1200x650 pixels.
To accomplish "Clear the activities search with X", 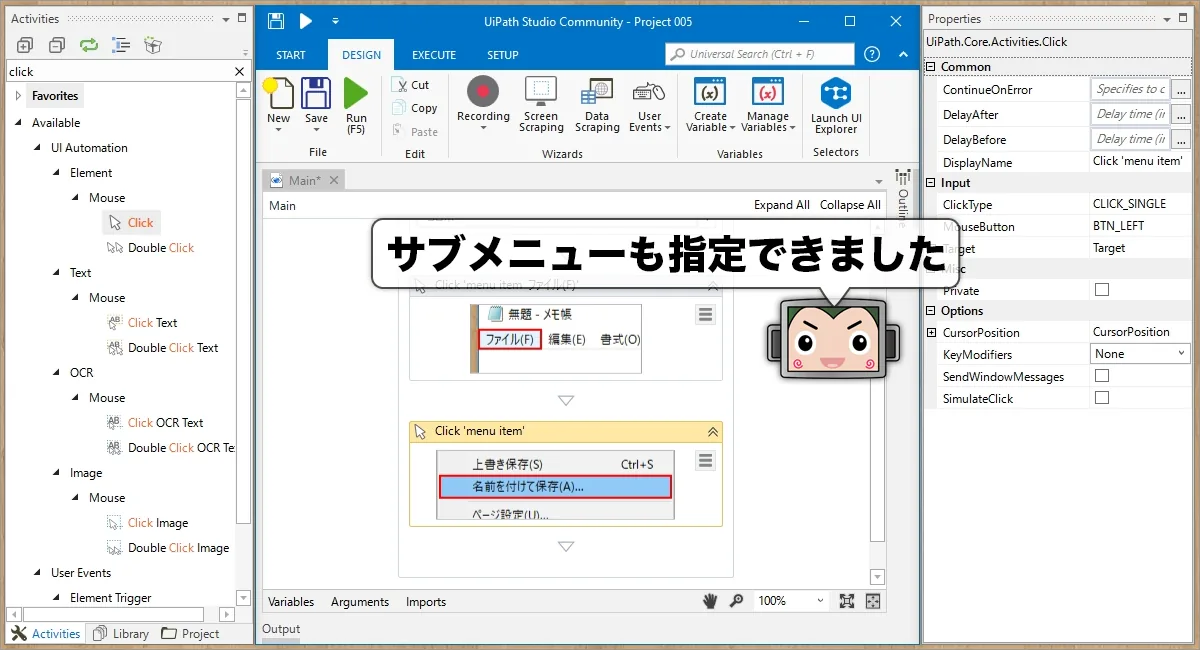I will click(239, 71).
